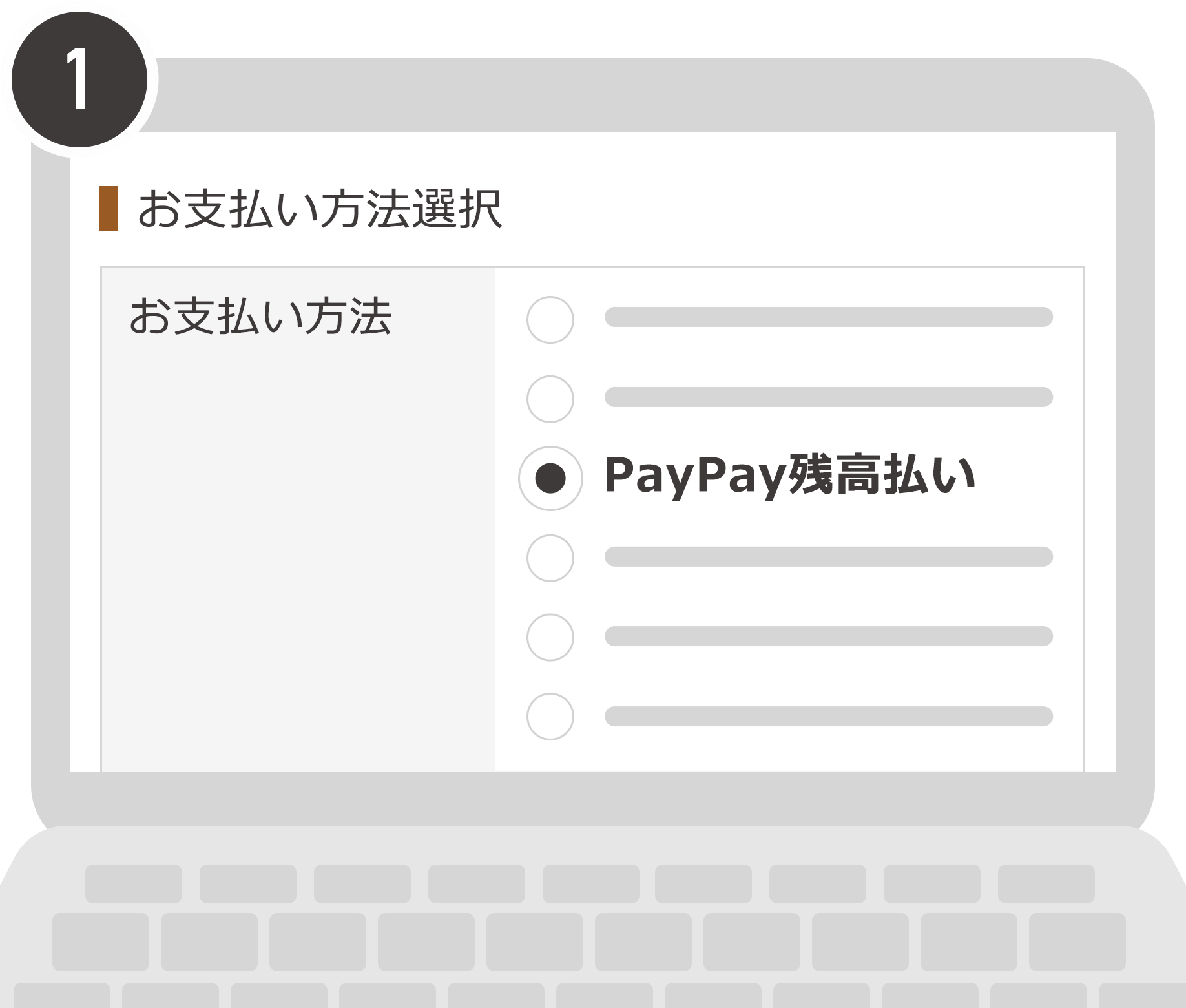Click the step number 1 badge
1186x1008 pixels.
79,79
